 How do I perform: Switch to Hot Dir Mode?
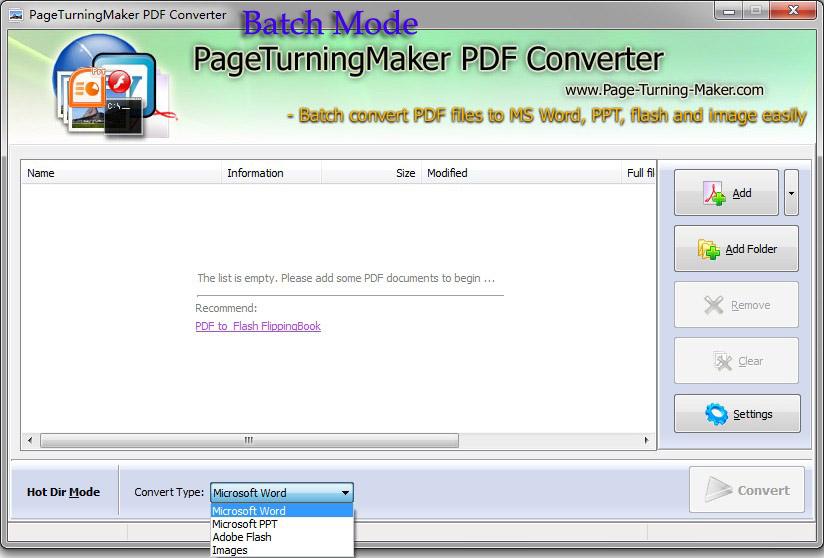tap(64, 492)
